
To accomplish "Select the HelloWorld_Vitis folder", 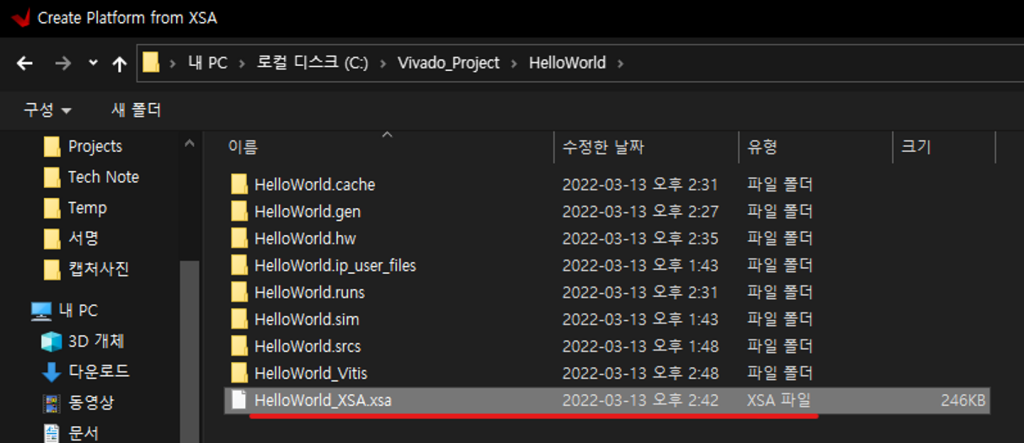I will tap(311, 374).
